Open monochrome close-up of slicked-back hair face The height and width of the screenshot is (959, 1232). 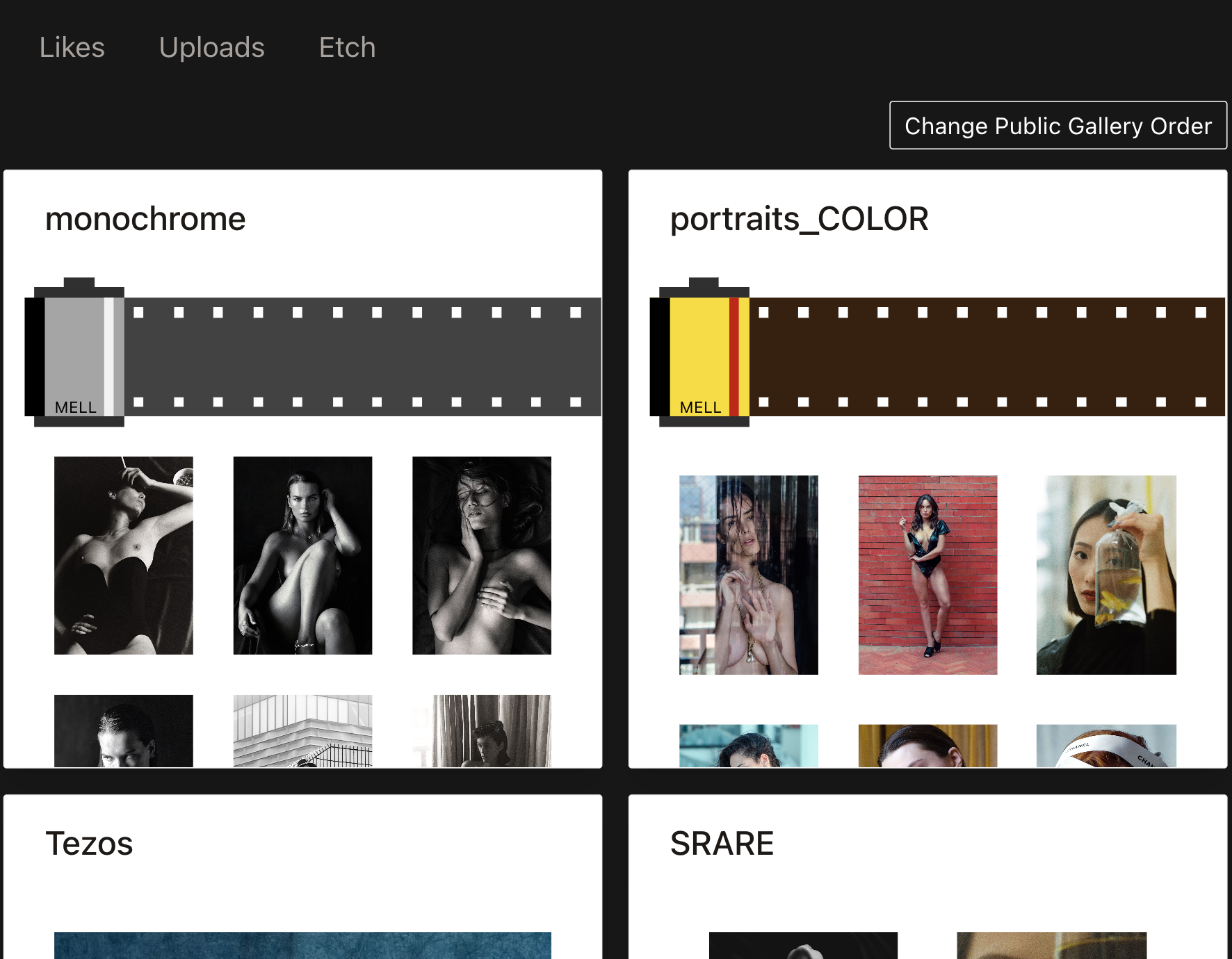coord(124,731)
